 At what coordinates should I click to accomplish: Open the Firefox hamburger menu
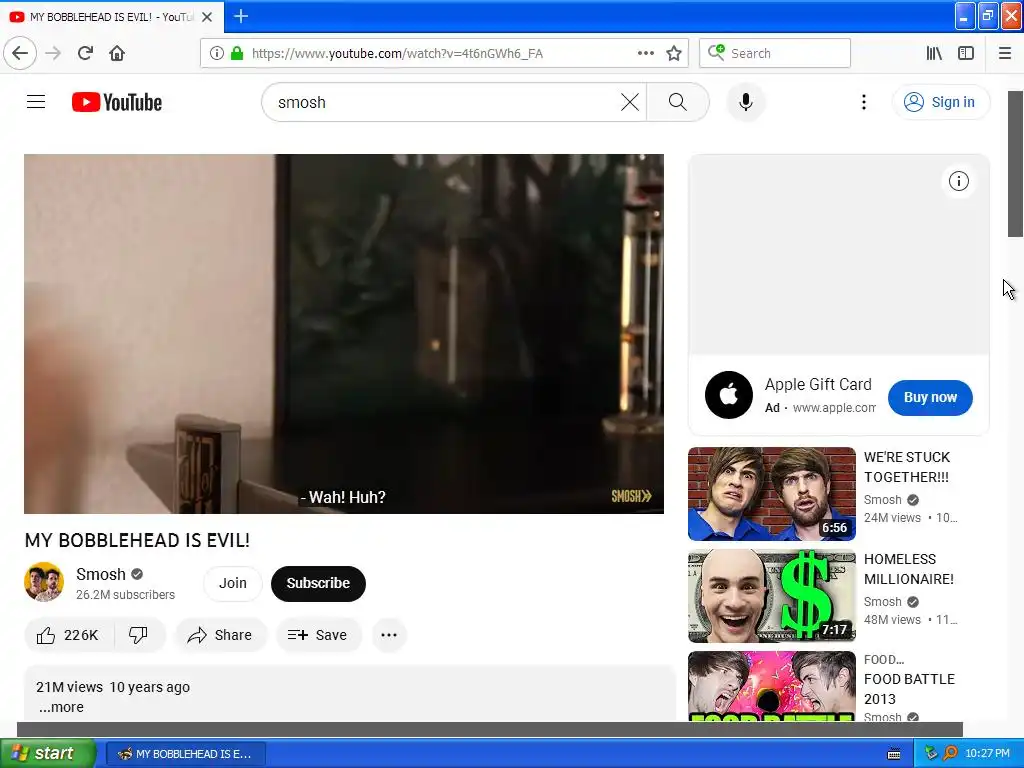[x=1004, y=53]
